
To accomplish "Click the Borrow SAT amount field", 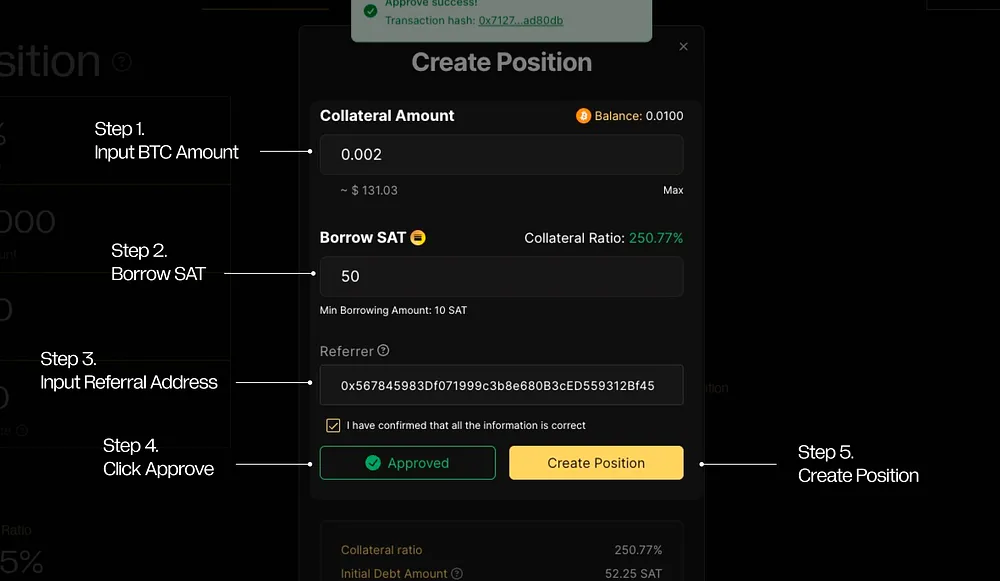I will pyautogui.click(x=501, y=276).
